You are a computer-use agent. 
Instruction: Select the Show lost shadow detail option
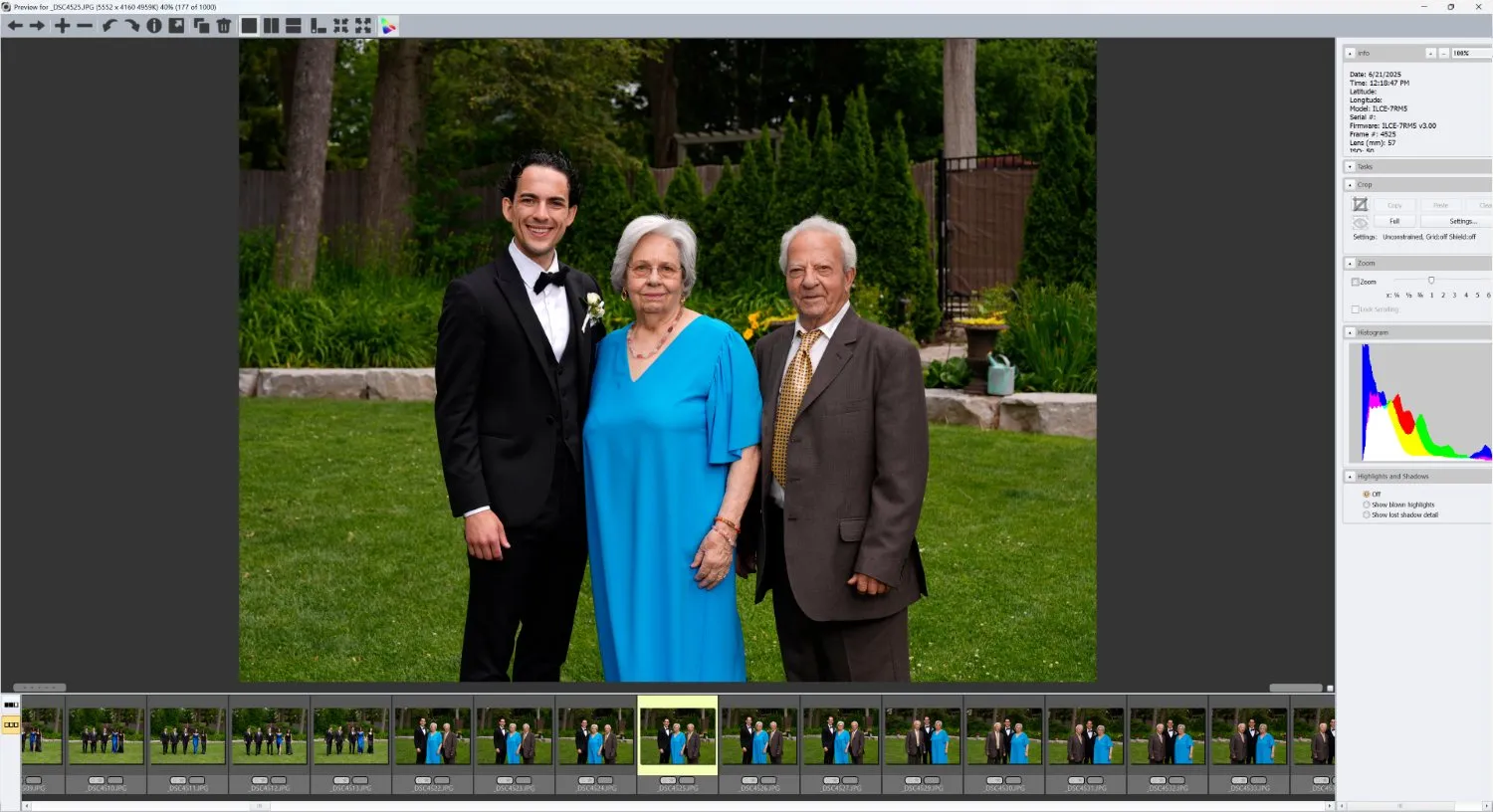point(1366,514)
